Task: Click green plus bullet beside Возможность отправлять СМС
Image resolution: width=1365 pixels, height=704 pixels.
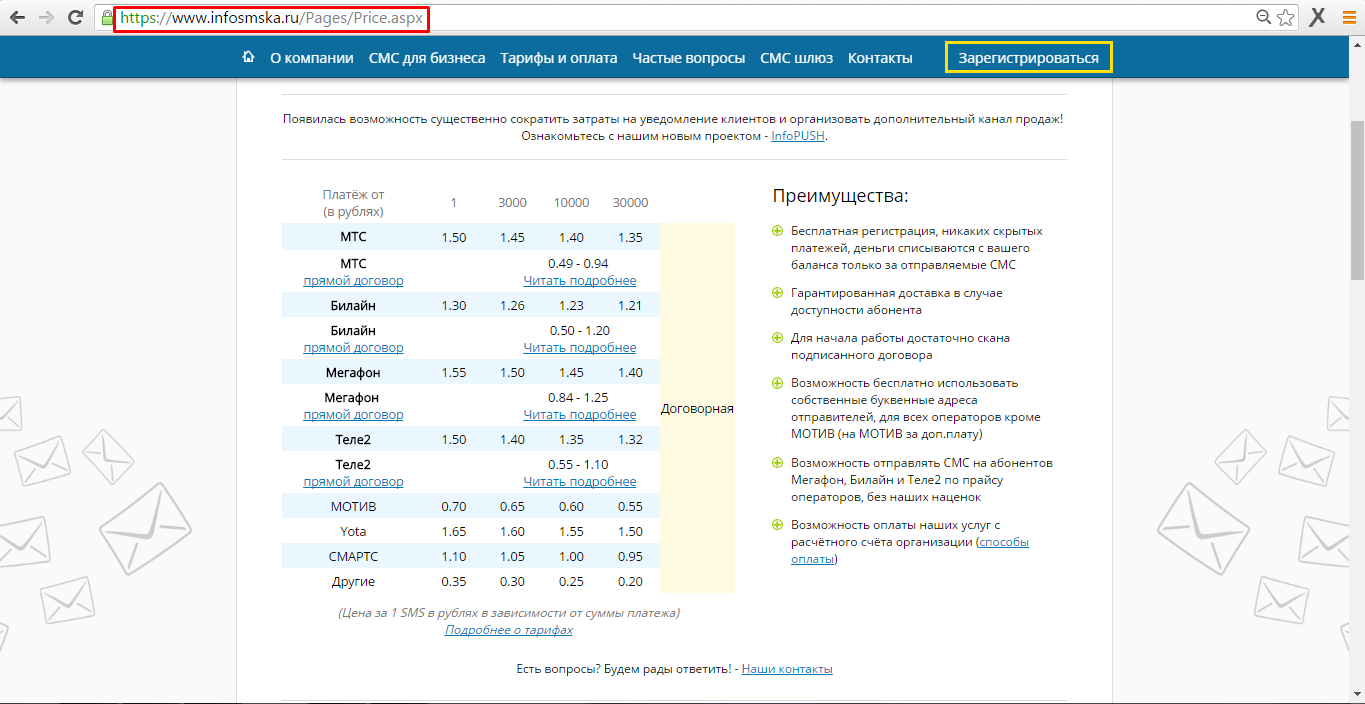Action: pos(777,463)
